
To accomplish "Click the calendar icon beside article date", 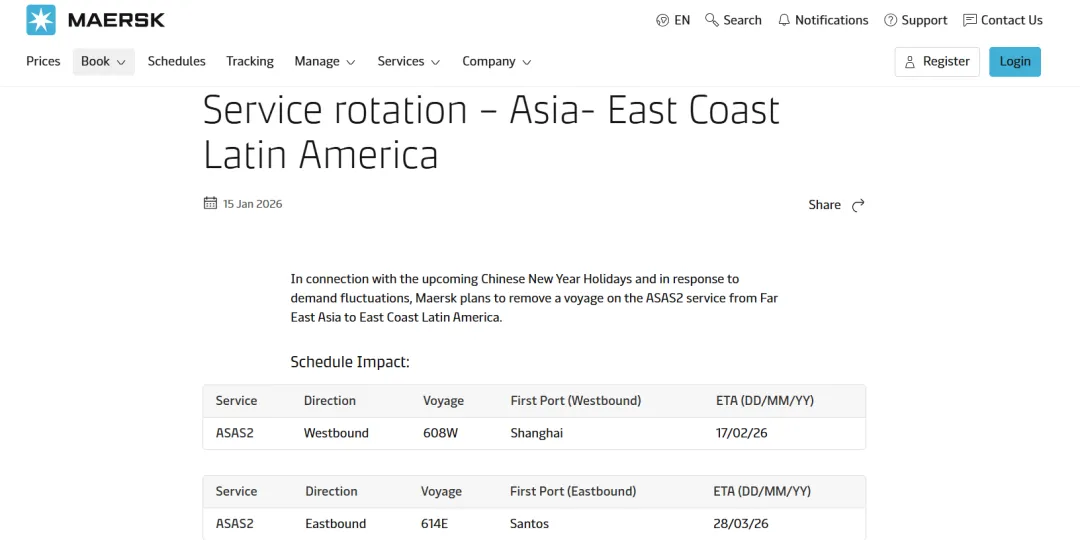I will tap(210, 204).
